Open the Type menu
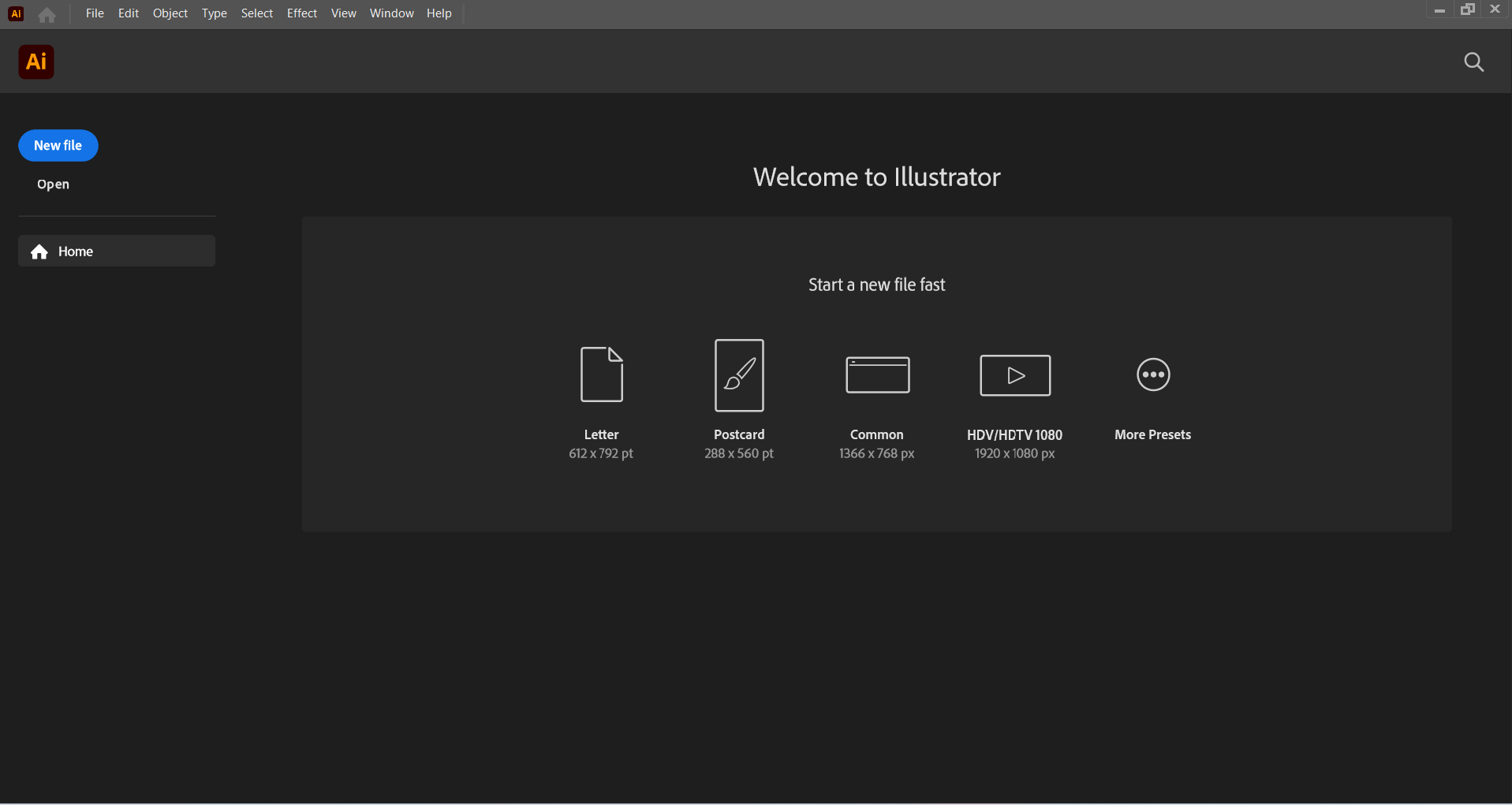The width and height of the screenshot is (1512, 805). coord(213,13)
